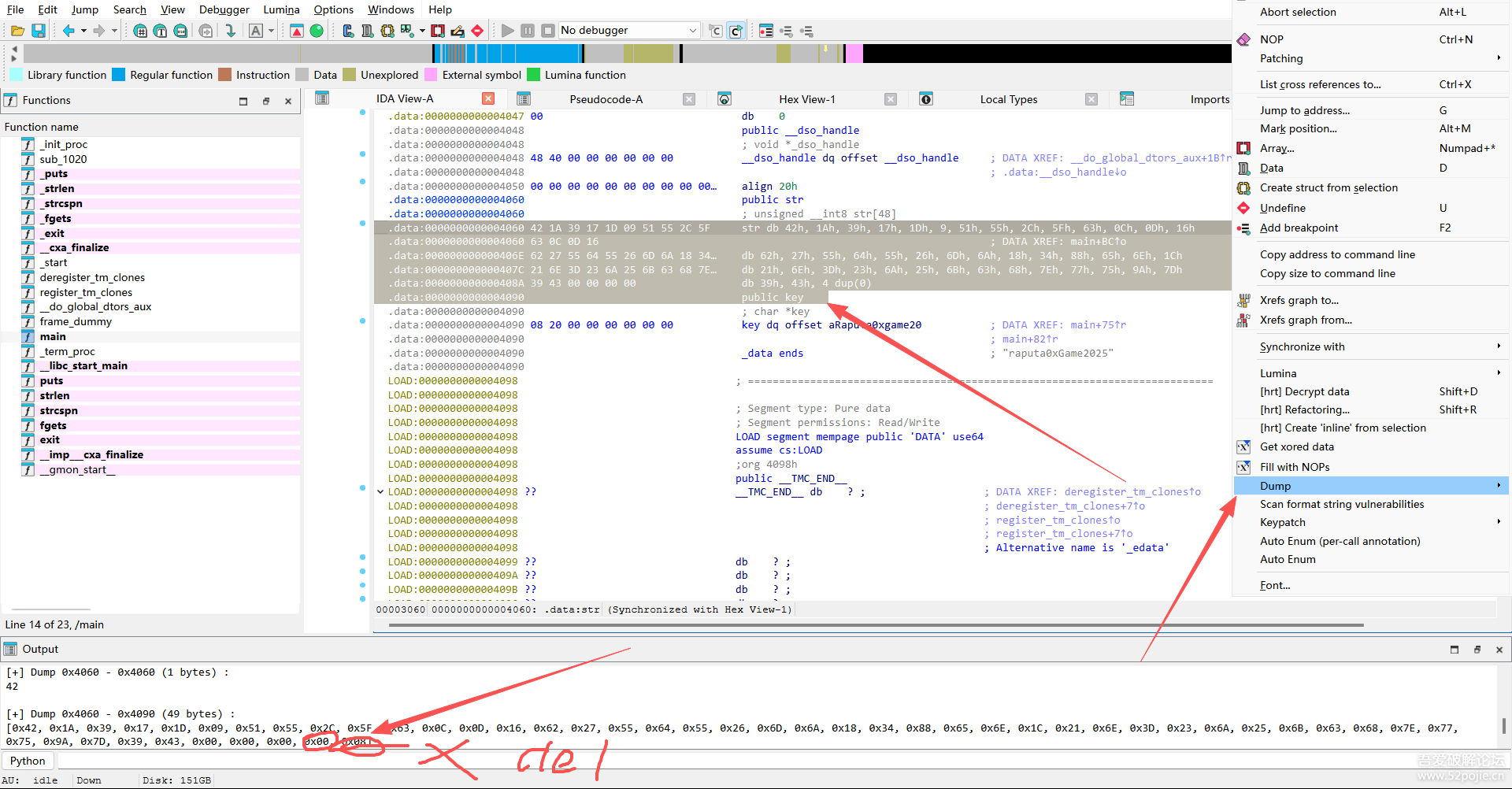This screenshot has width=1512, height=789.
Task: Close the IDA View-A tab
Action: [488, 98]
